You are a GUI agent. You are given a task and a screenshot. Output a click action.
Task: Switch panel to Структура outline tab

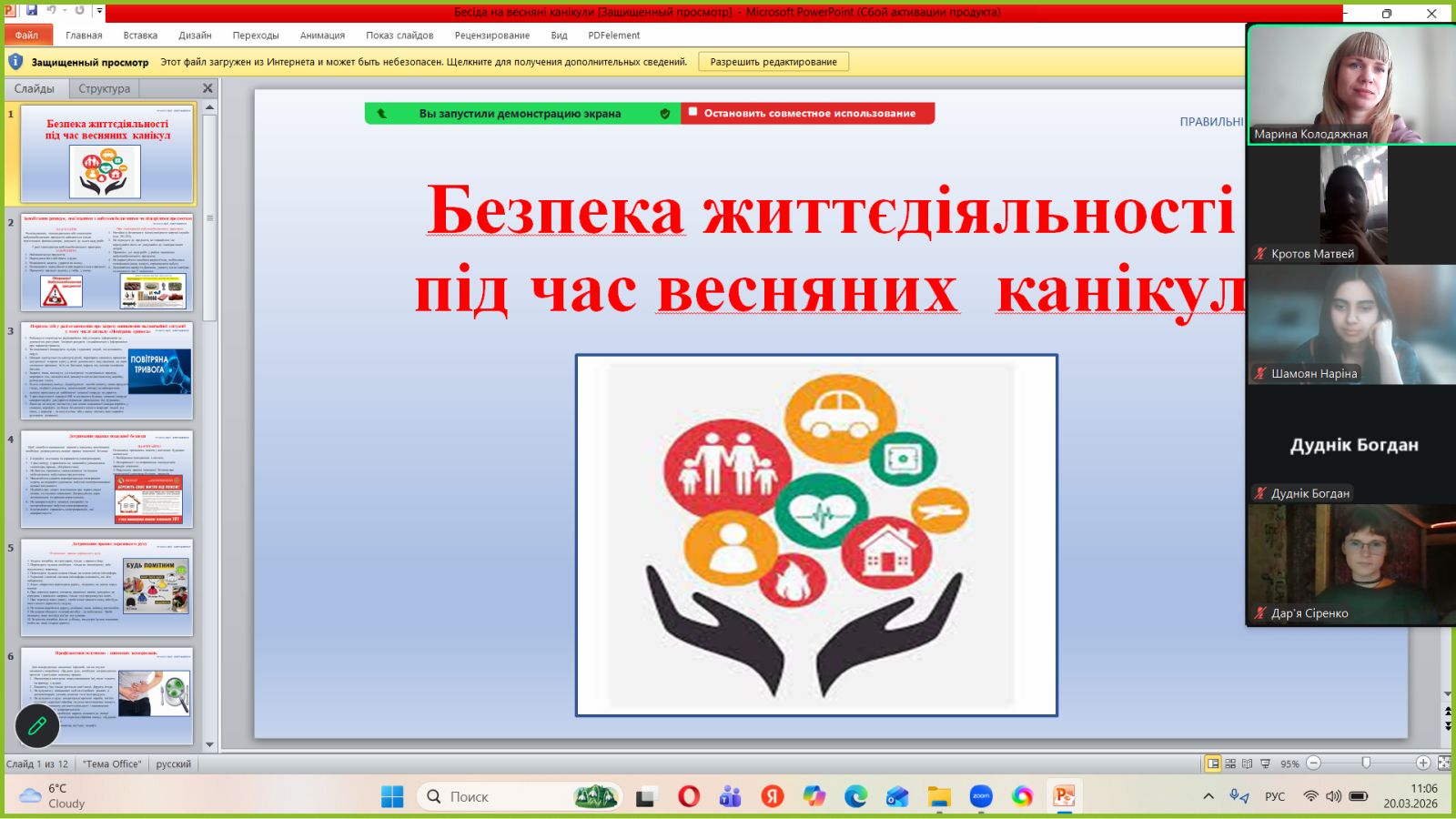pyautogui.click(x=104, y=88)
